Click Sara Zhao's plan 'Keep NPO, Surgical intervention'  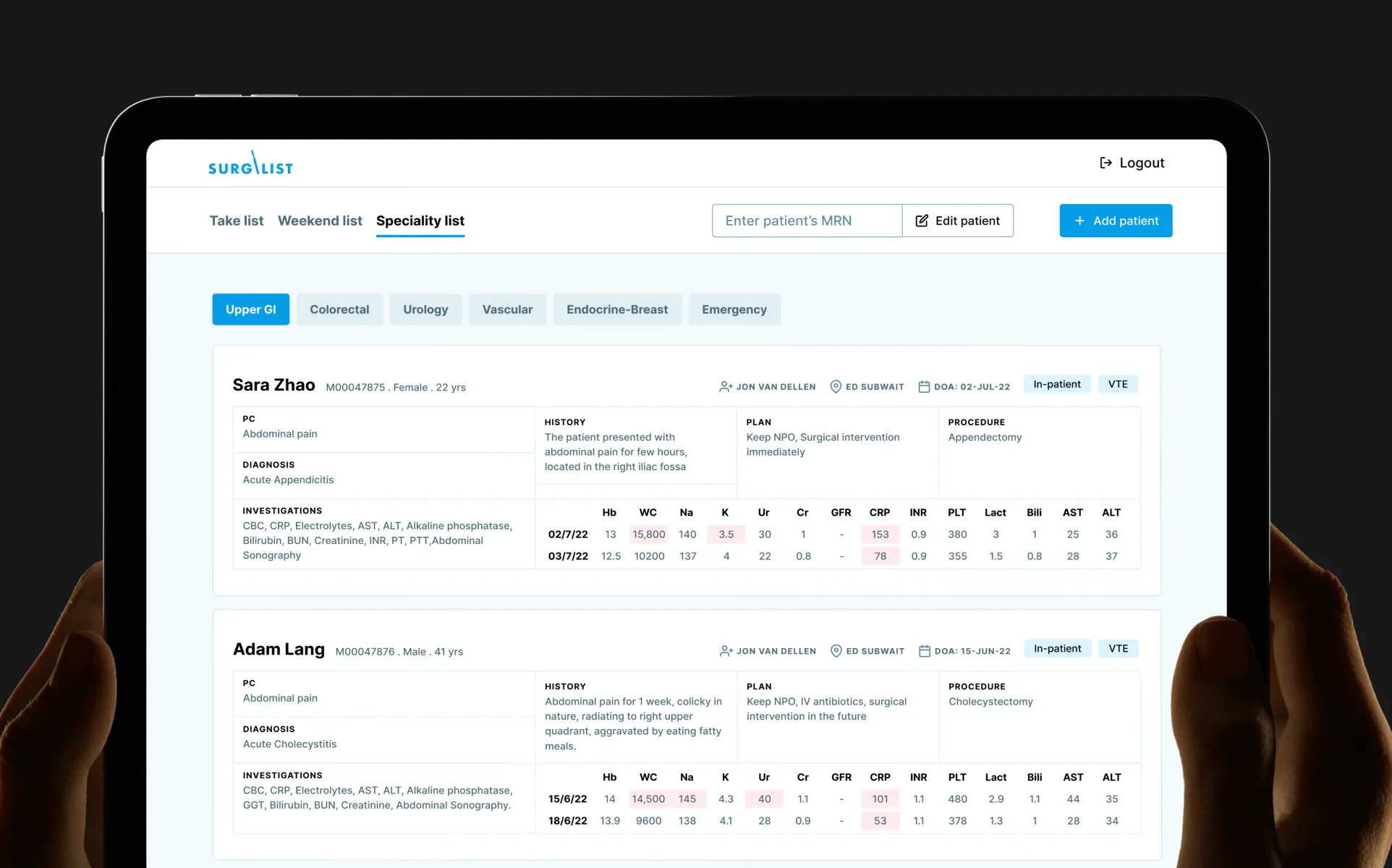823,444
